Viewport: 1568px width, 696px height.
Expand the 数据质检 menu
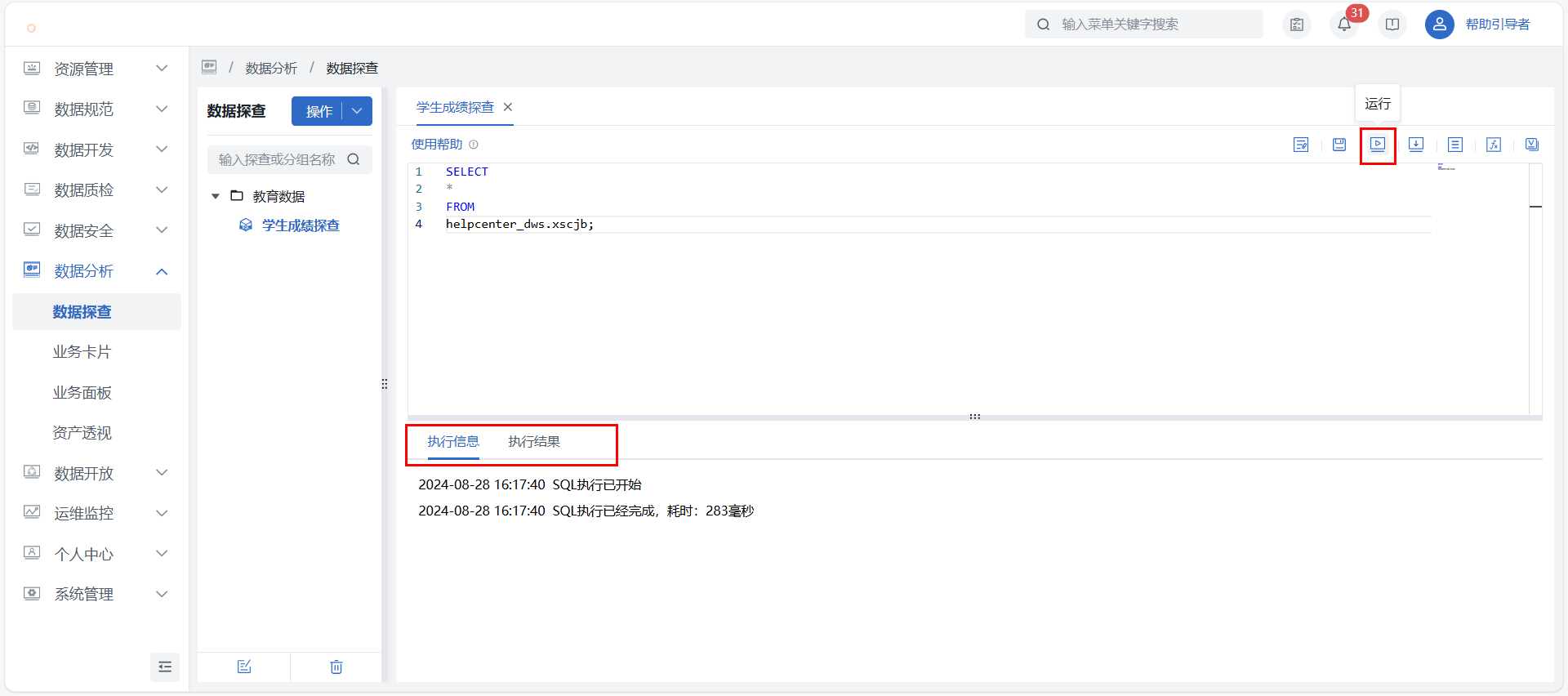point(97,190)
